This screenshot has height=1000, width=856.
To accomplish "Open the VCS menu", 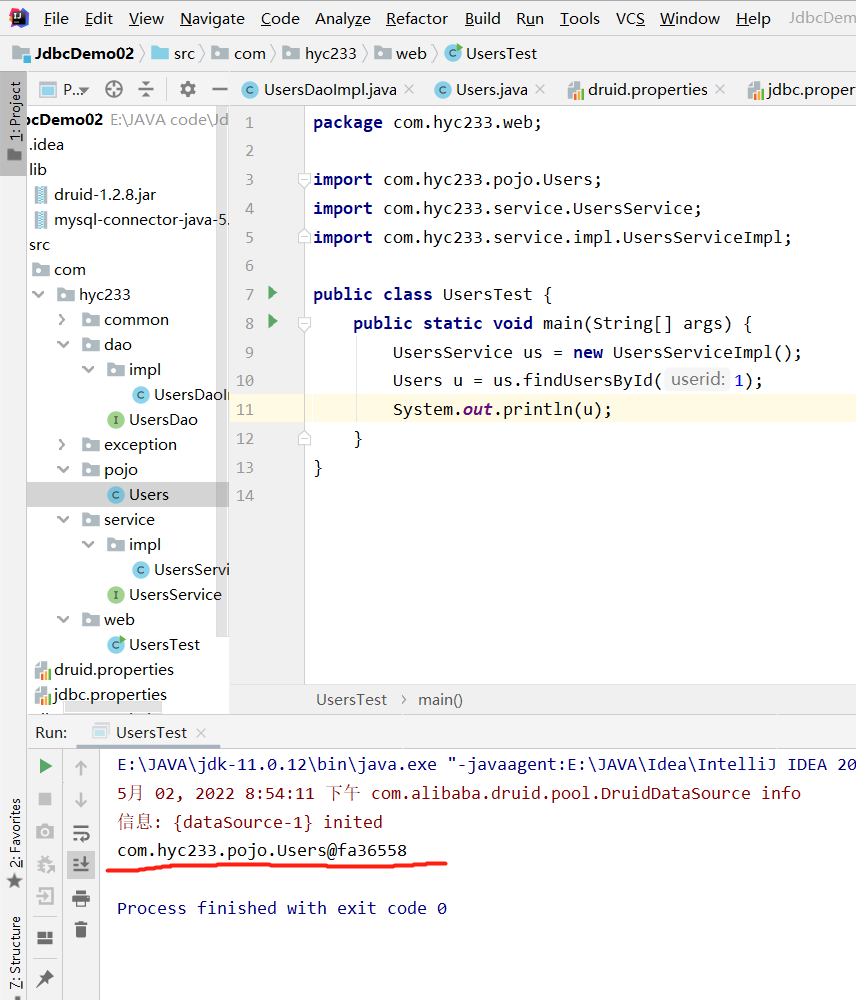I will (630, 18).
